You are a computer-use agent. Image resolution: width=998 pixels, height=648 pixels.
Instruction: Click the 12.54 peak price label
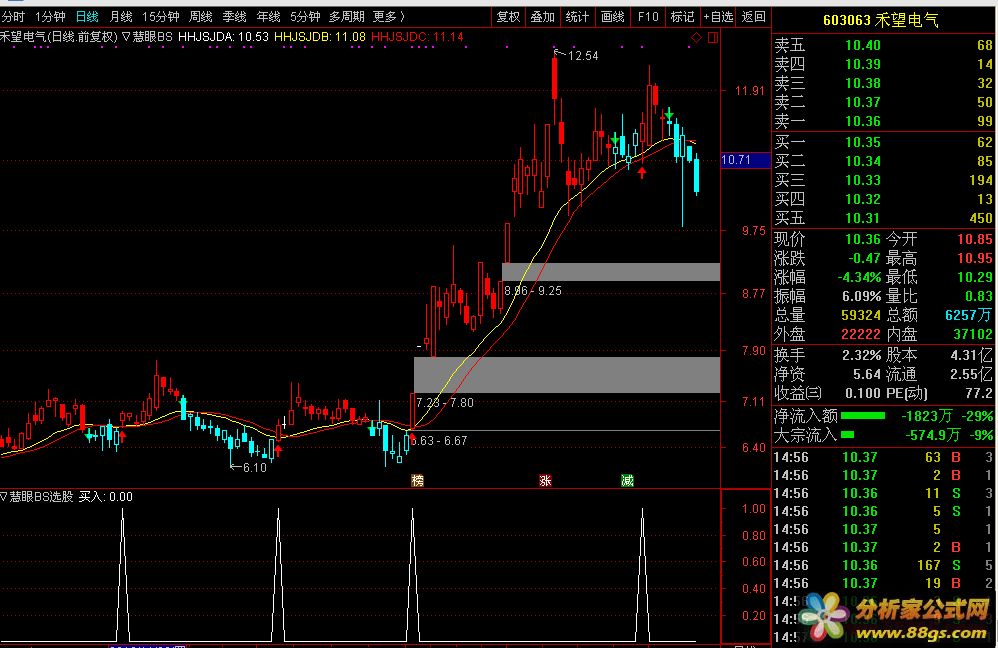[x=583, y=56]
